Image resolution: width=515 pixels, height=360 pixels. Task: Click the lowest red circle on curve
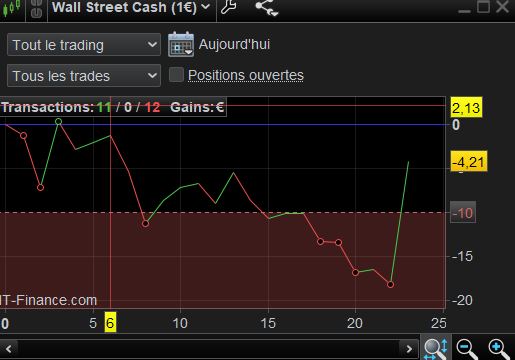[391, 284]
